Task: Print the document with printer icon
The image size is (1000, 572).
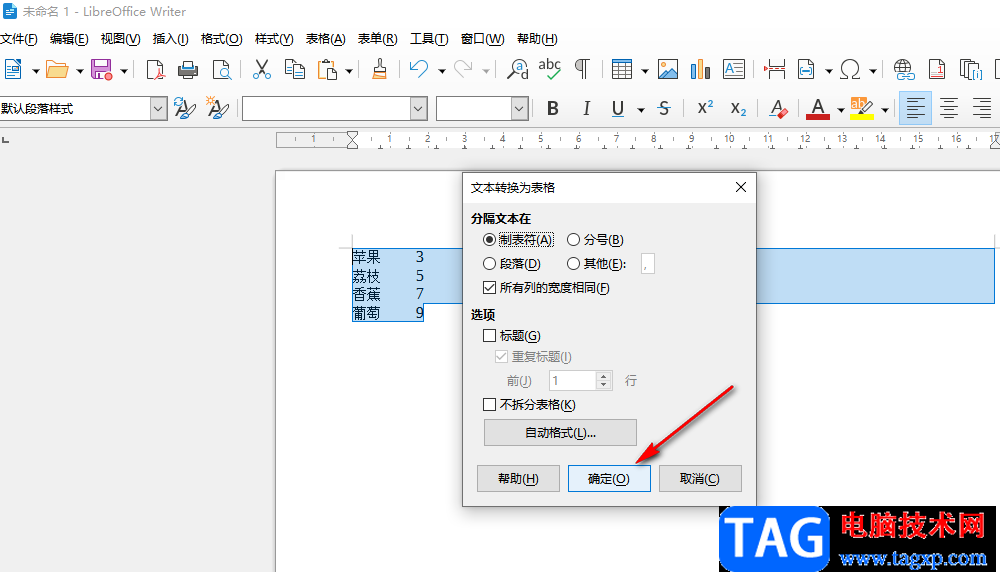Action: click(188, 70)
